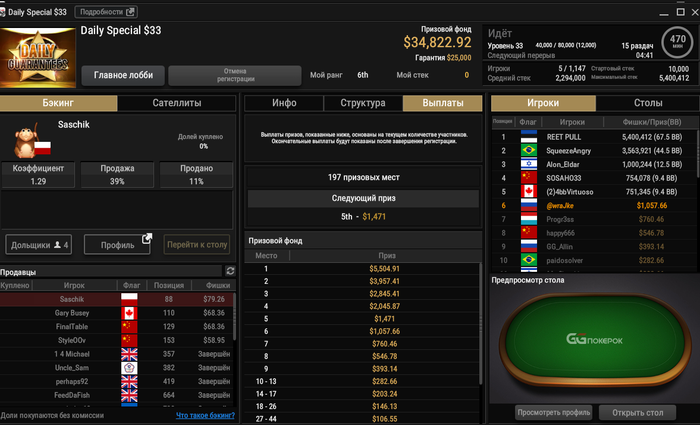This screenshot has height=425, width=700.
Task: Click the payouts list scrollbar
Action: (x=480, y=323)
